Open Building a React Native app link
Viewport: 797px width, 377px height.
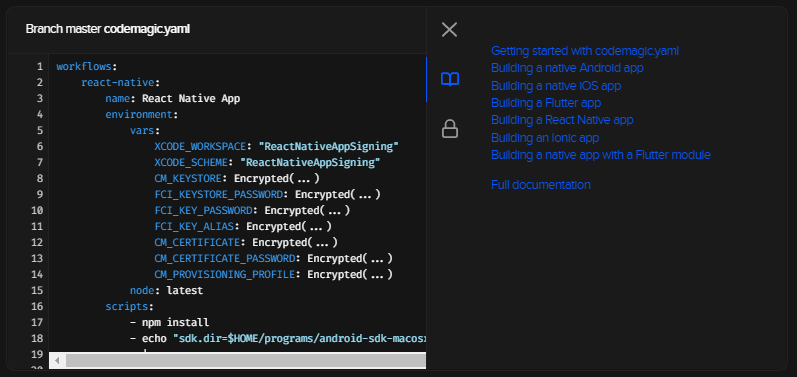(x=562, y=120)
